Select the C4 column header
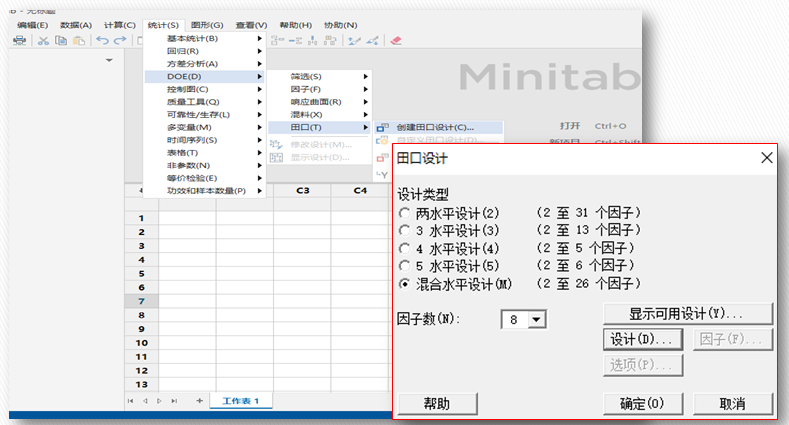This screenshot has height=425, width=789. [360, 191]
